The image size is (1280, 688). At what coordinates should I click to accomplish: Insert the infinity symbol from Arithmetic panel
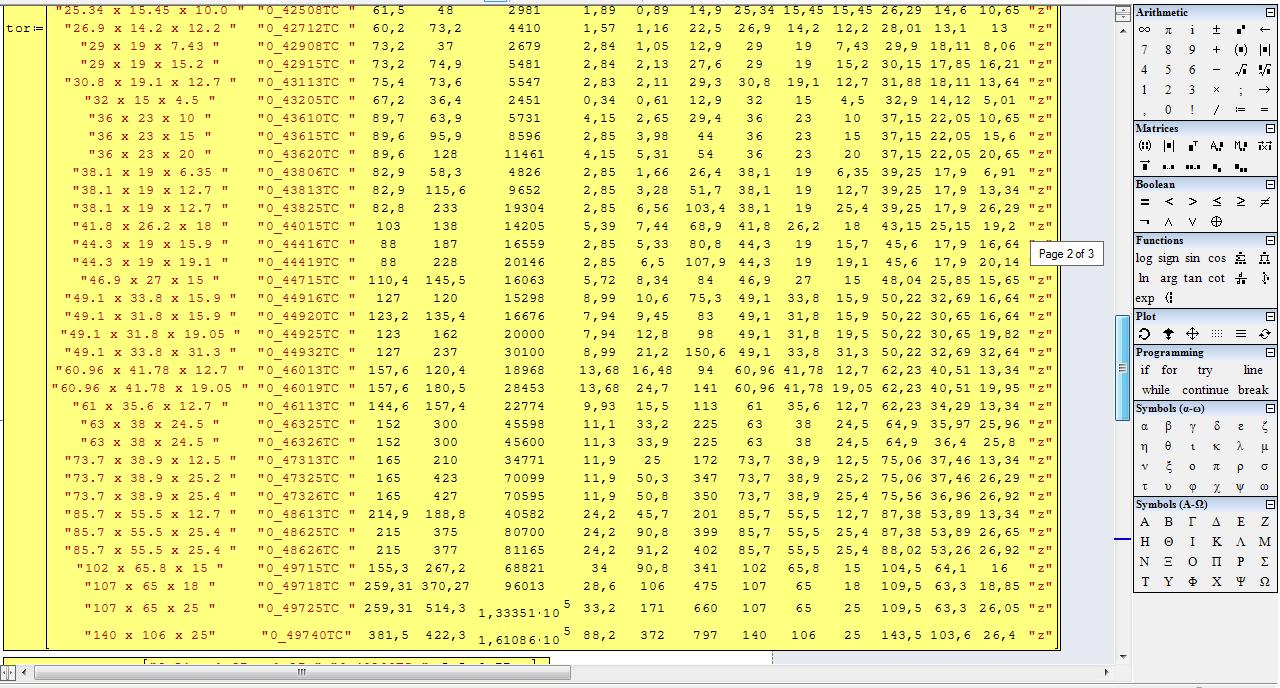[x=1144, y=30]
